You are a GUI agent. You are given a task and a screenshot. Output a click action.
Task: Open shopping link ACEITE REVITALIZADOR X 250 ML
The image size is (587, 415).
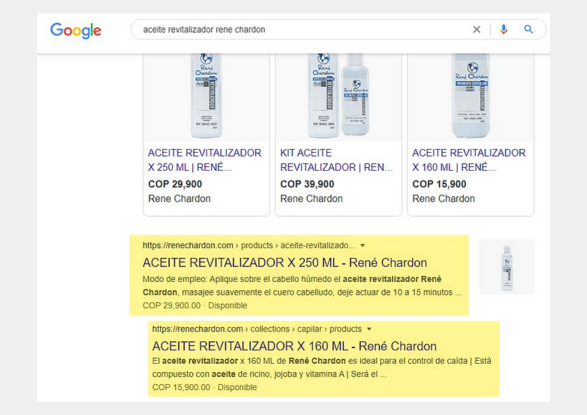coord(204,160)
